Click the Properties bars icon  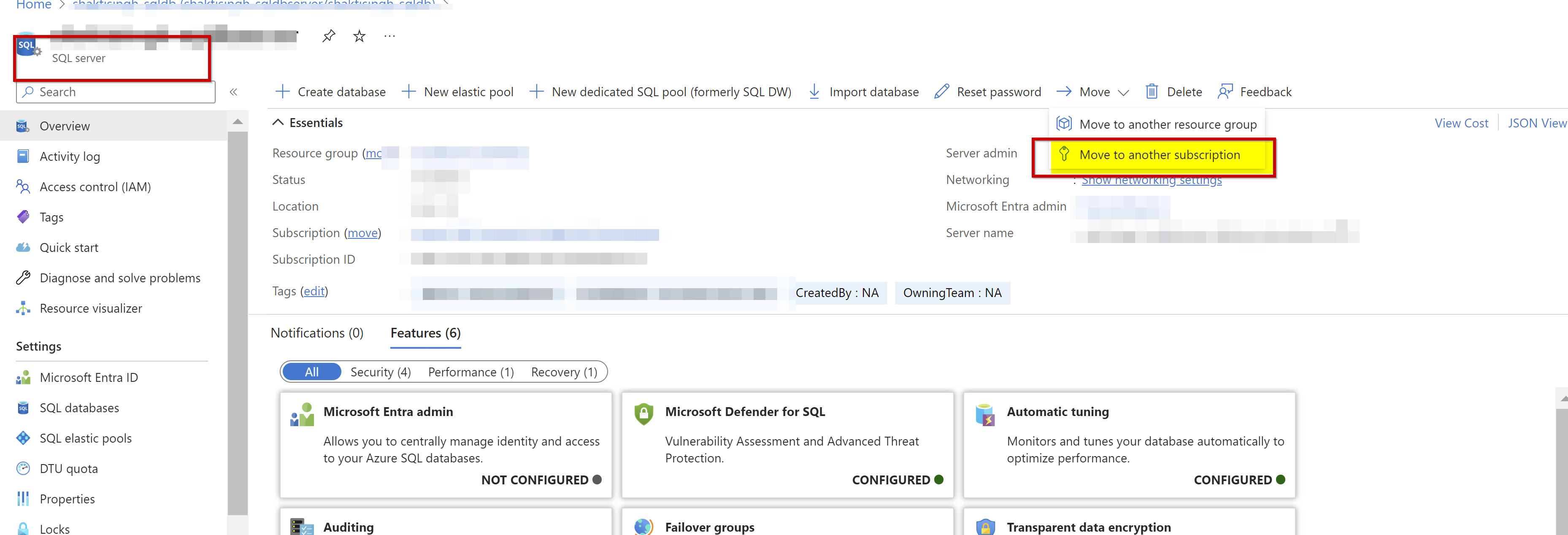(23, 499)
